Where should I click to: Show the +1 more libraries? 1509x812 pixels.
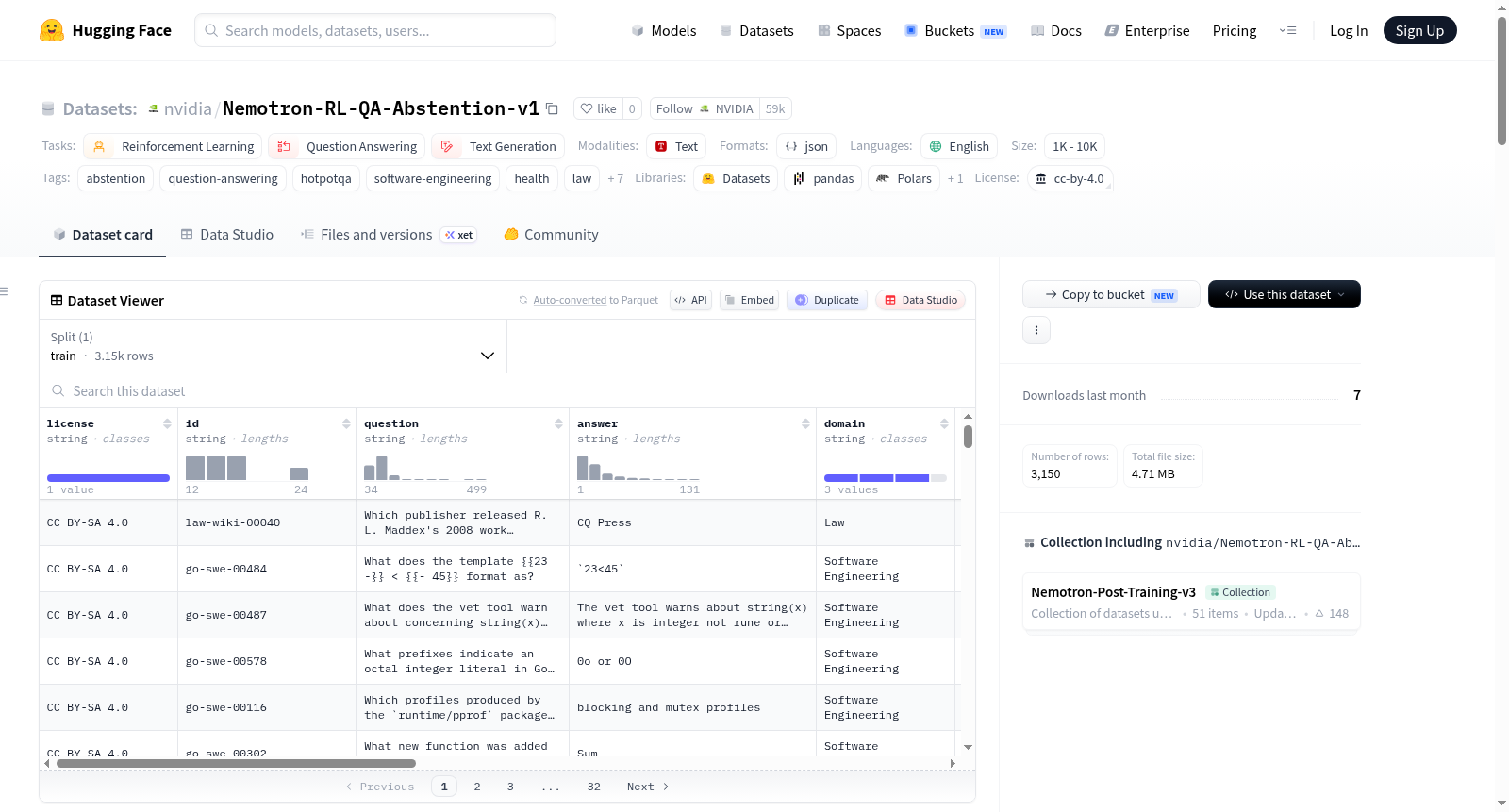point(955,178)
